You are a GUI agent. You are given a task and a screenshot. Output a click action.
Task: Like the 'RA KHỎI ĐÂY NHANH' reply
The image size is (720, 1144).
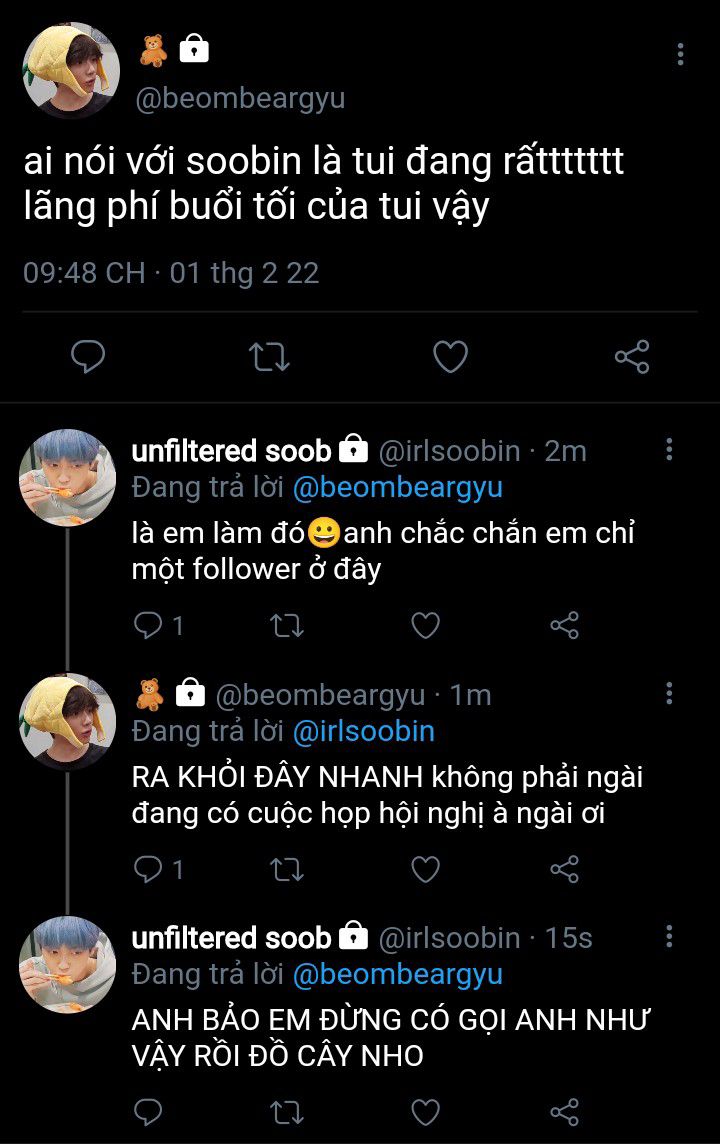[x=426, y=870]
